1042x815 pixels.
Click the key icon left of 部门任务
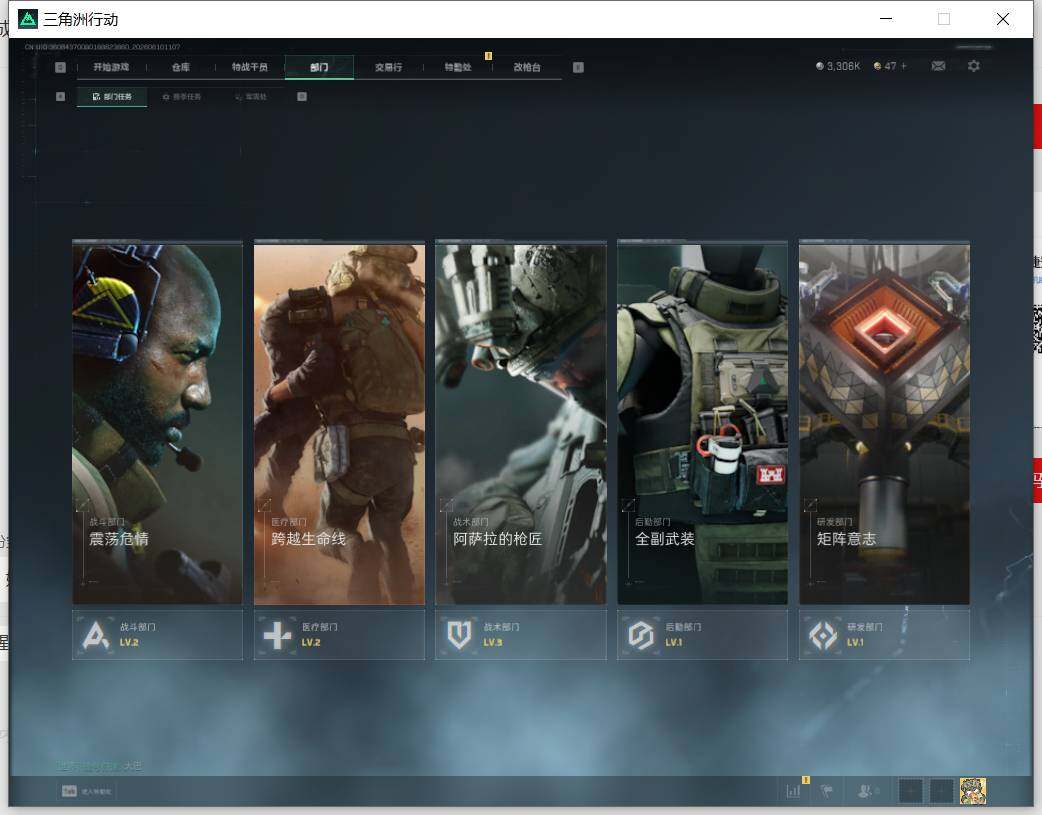(60, 96)
